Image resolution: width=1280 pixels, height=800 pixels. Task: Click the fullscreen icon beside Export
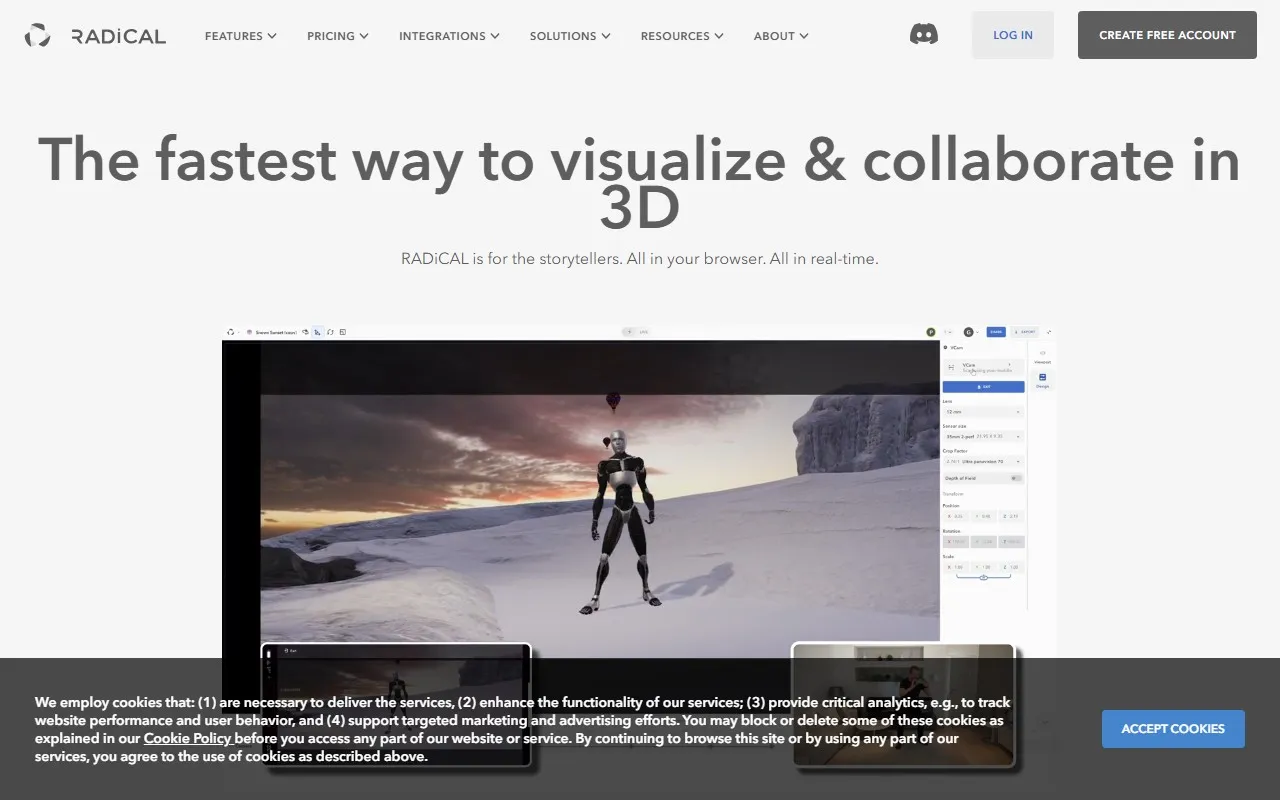point(1048,332)
